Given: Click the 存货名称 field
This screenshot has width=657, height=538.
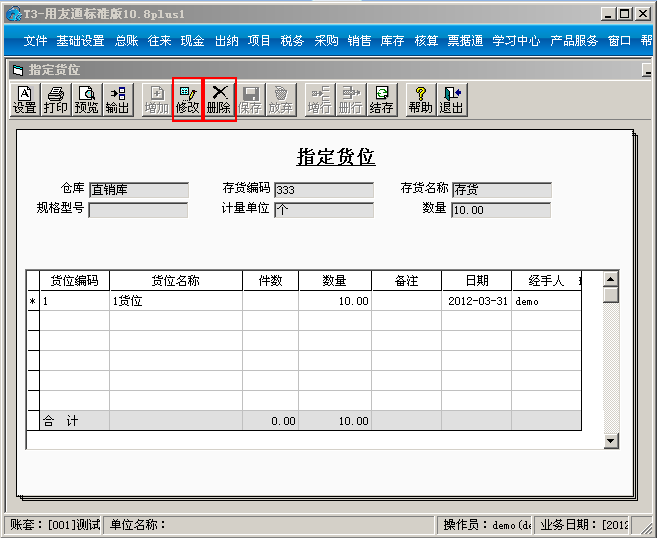Looking at the screenshot, I should pyautogui.click(x=502, y=190).
